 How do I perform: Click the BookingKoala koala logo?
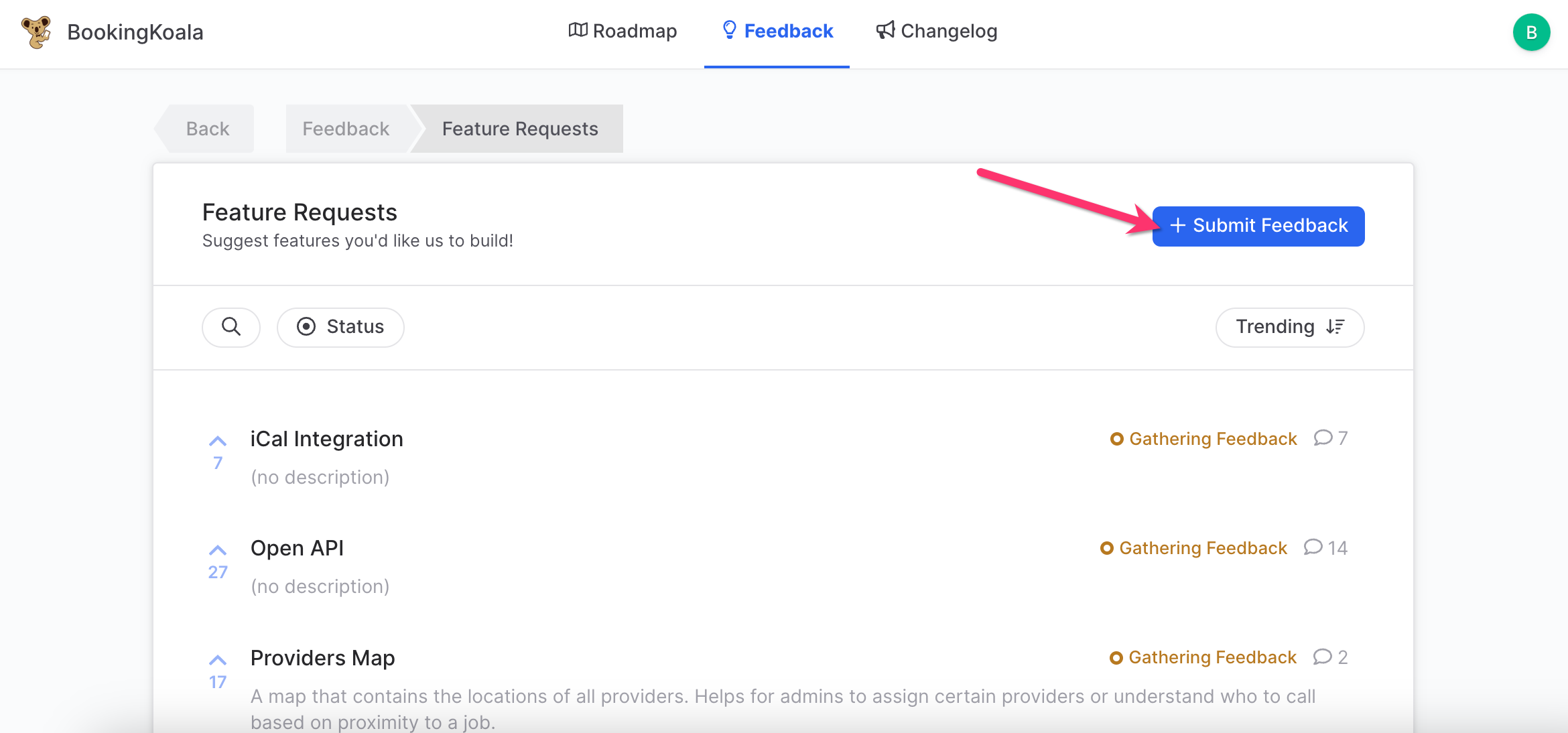click(x=36, y=32)
